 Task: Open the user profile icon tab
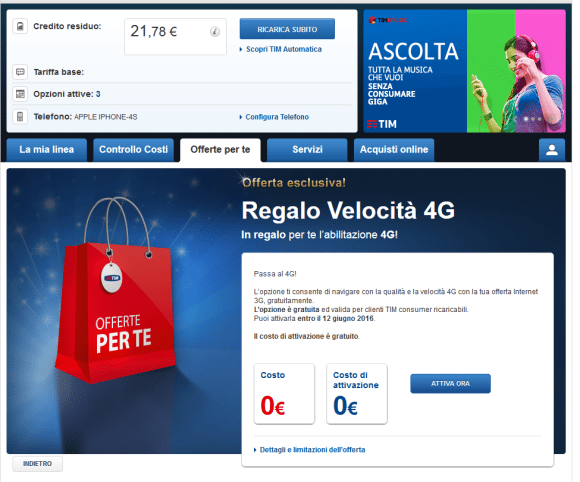click(x=552, y=150)
